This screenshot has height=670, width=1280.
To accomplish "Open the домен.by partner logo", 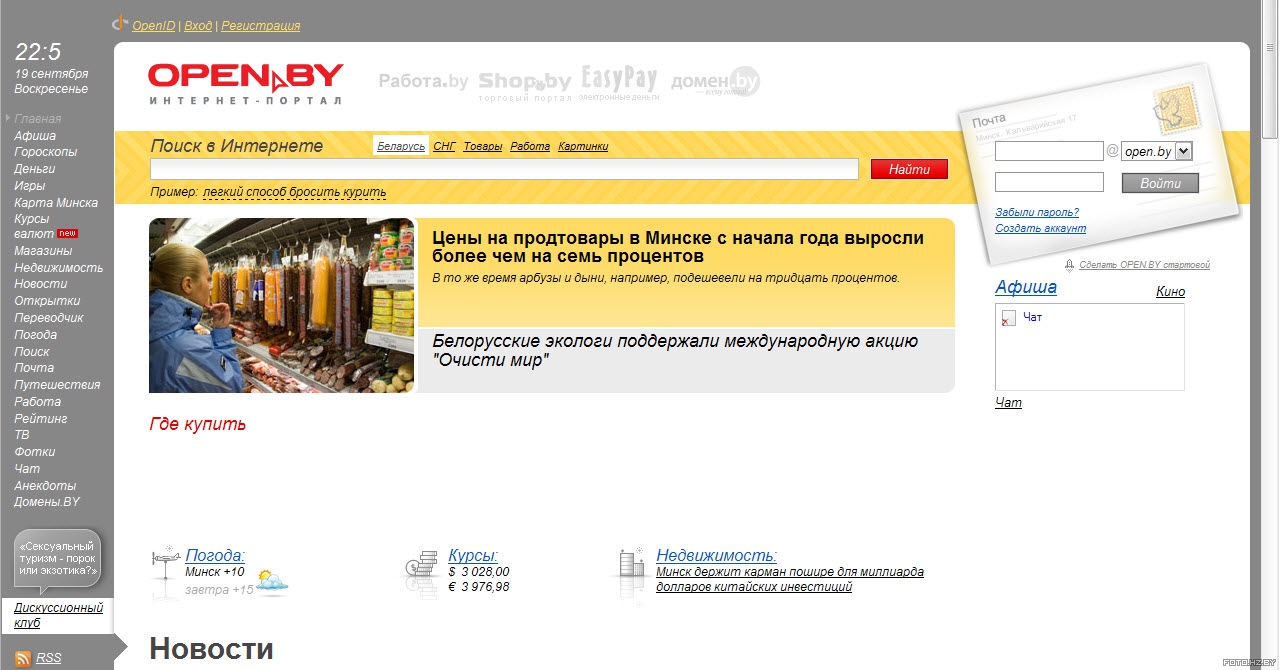I will pos(715,82).
